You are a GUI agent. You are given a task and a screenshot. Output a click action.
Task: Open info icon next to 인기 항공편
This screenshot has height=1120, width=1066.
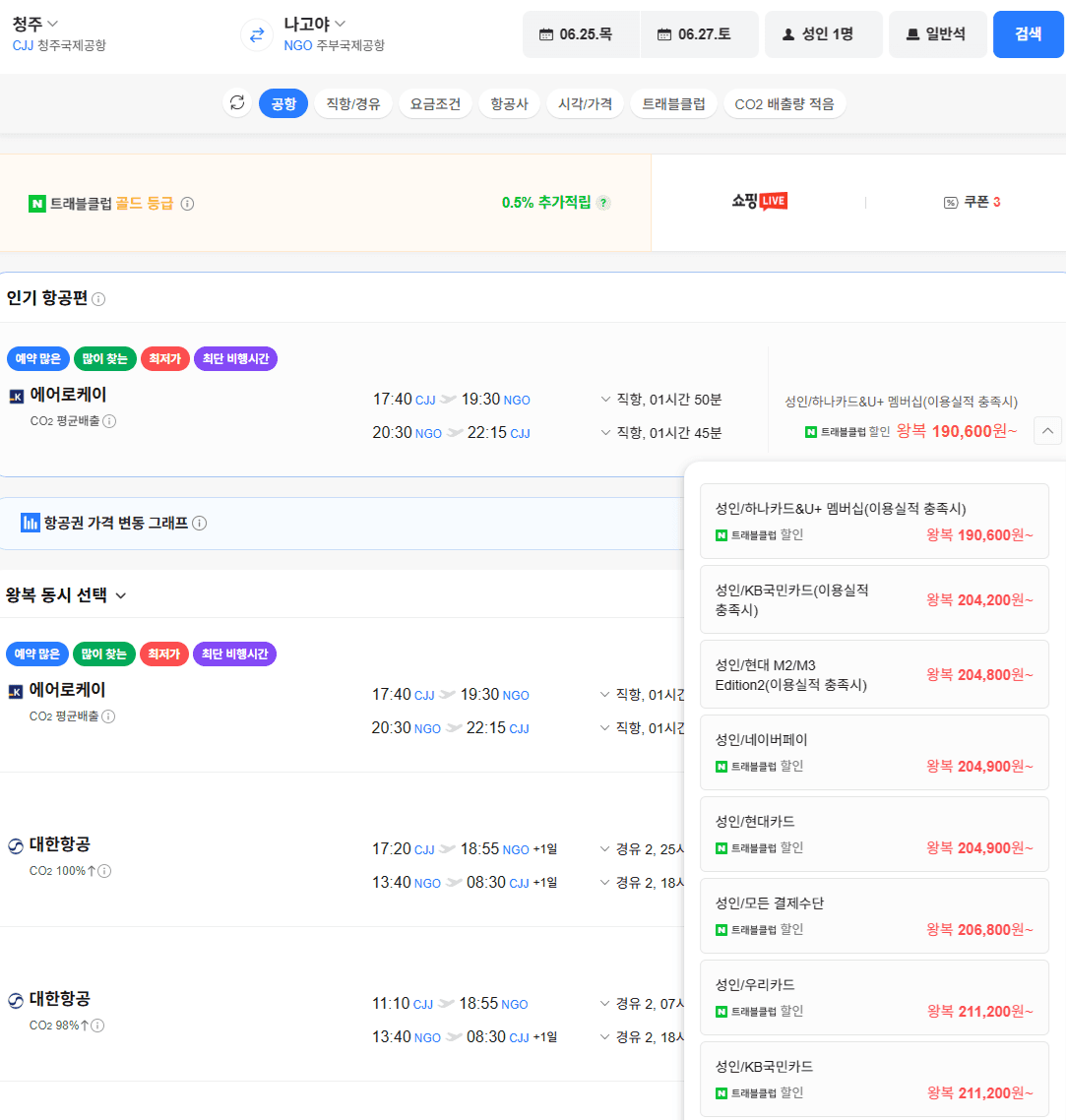(x=98, y=298)
